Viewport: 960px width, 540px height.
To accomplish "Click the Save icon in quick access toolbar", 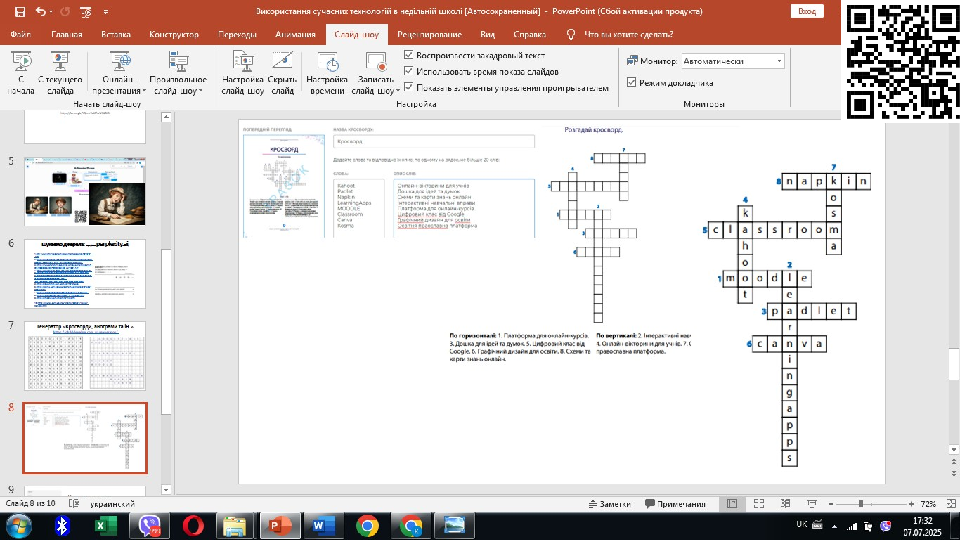I will 20,12.
